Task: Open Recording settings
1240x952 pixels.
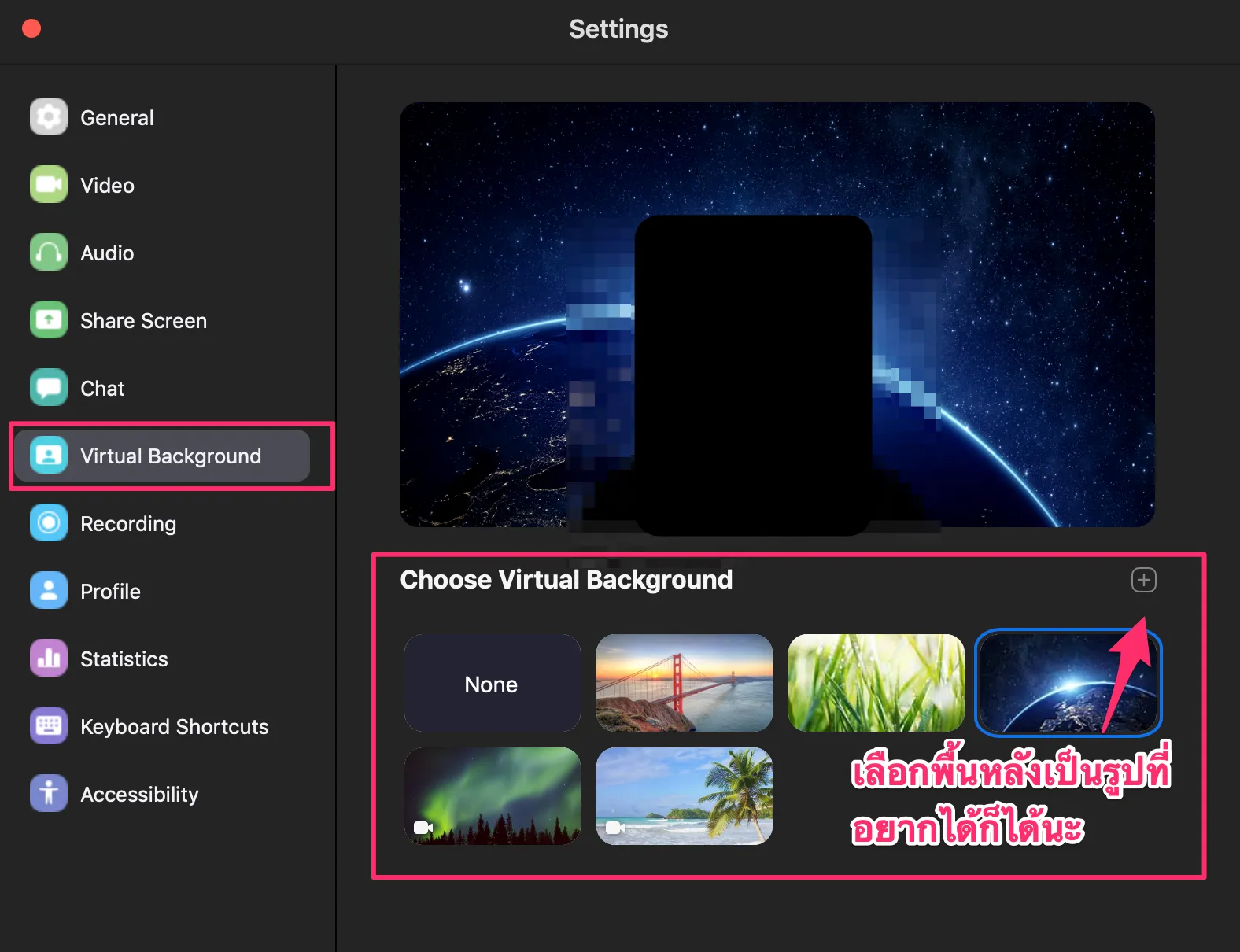Action: click(x=162, y=523)
